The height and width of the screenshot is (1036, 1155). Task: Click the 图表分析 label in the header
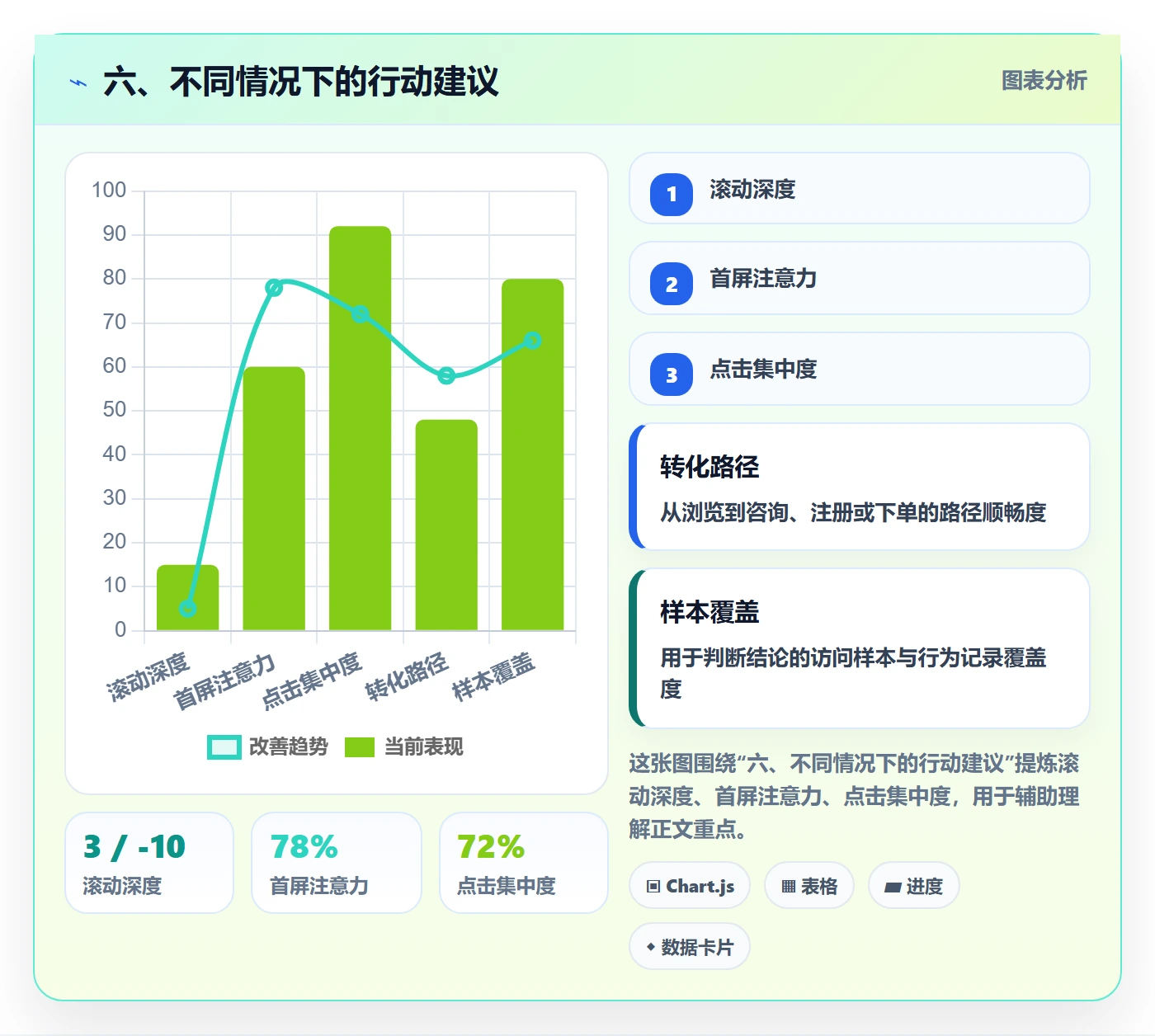[1044, 80]
